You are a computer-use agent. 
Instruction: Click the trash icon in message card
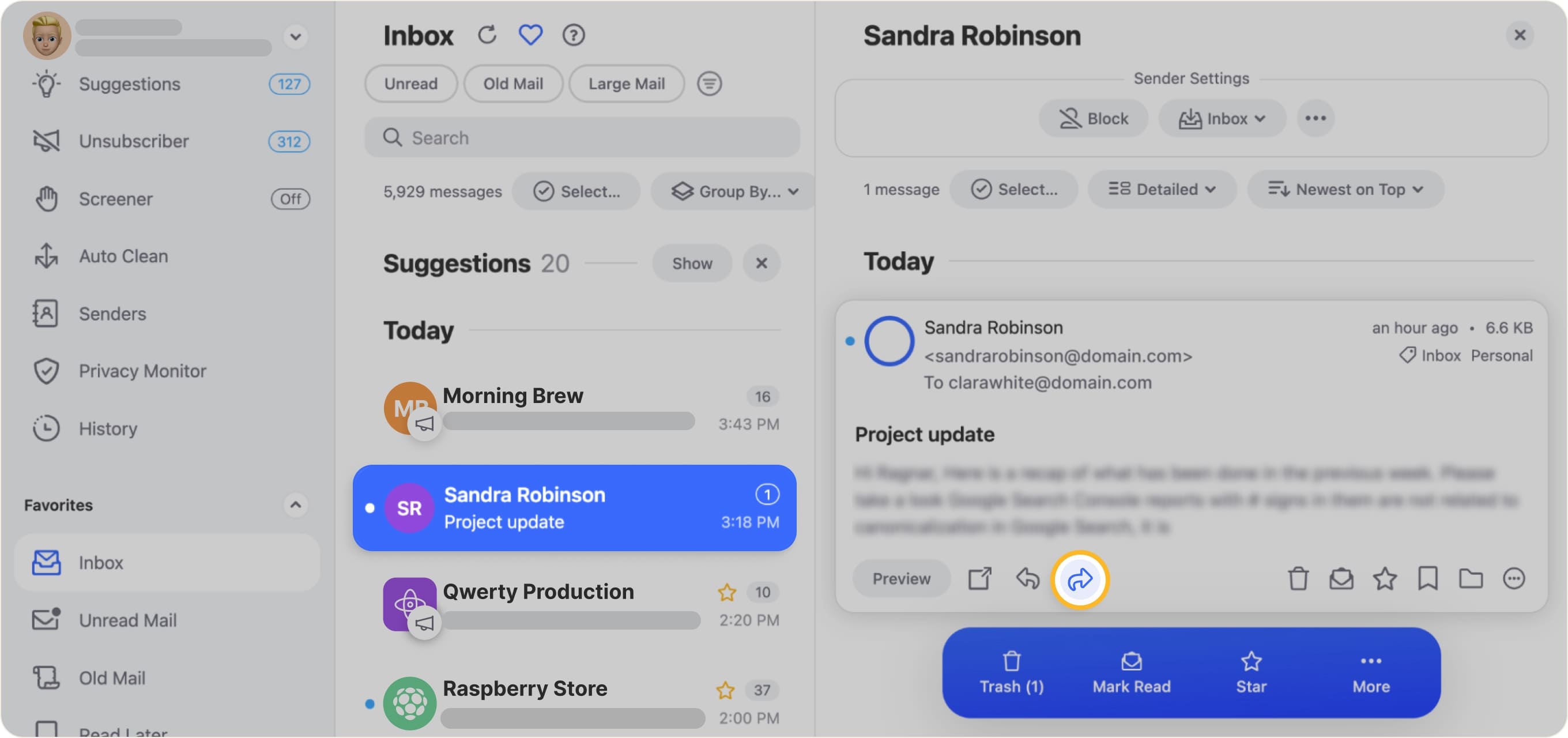tap(1297, 578)
